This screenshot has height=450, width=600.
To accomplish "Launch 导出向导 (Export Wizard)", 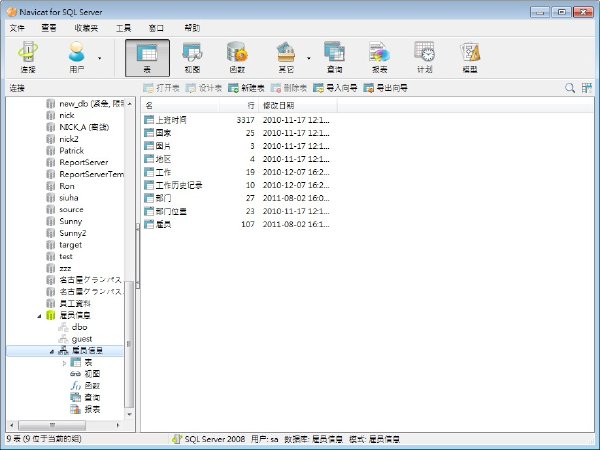I will pyautogui.click(x=385, y=88).
